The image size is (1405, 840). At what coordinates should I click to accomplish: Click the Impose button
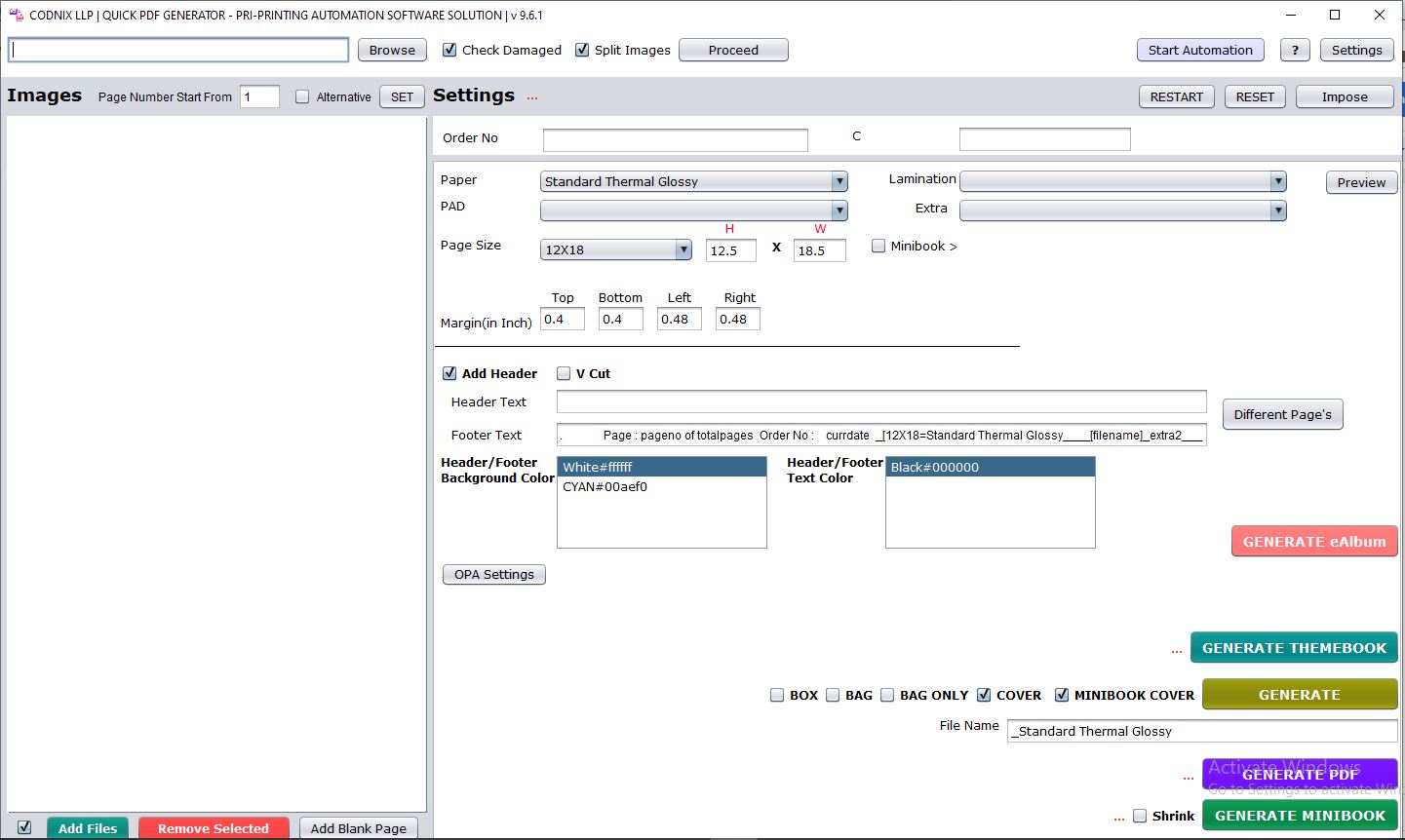(1345, 96)
